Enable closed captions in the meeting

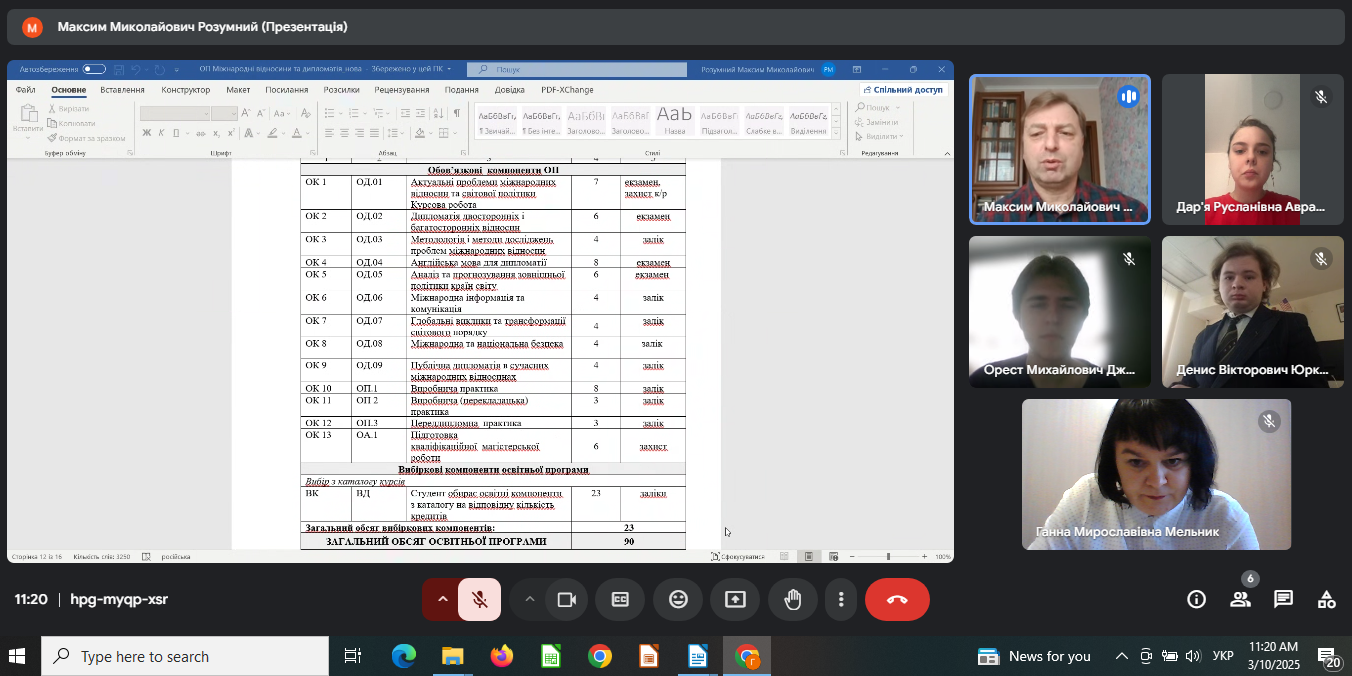pos(620,600)
